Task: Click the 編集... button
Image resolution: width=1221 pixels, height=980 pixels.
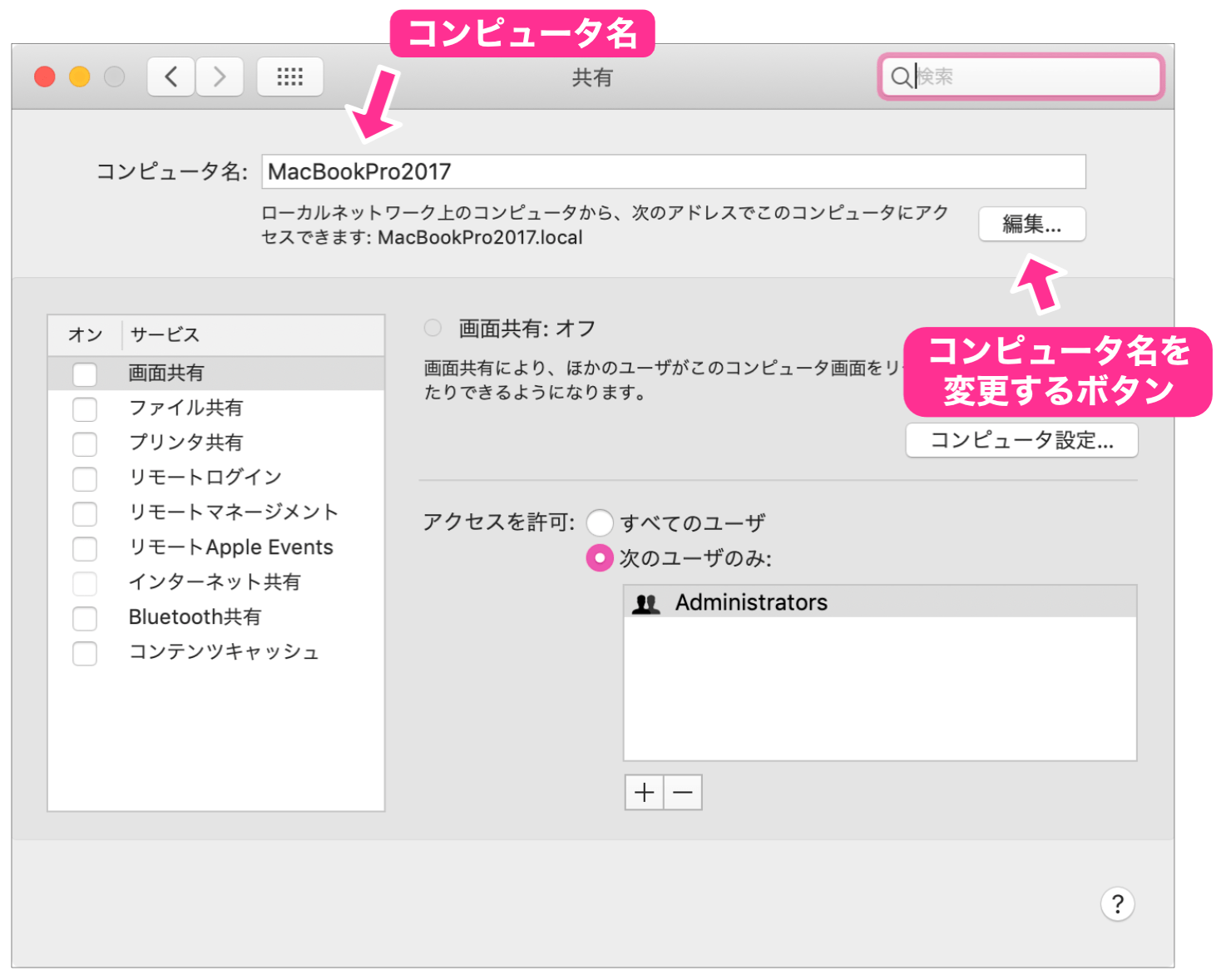Action: [1031, 224]
